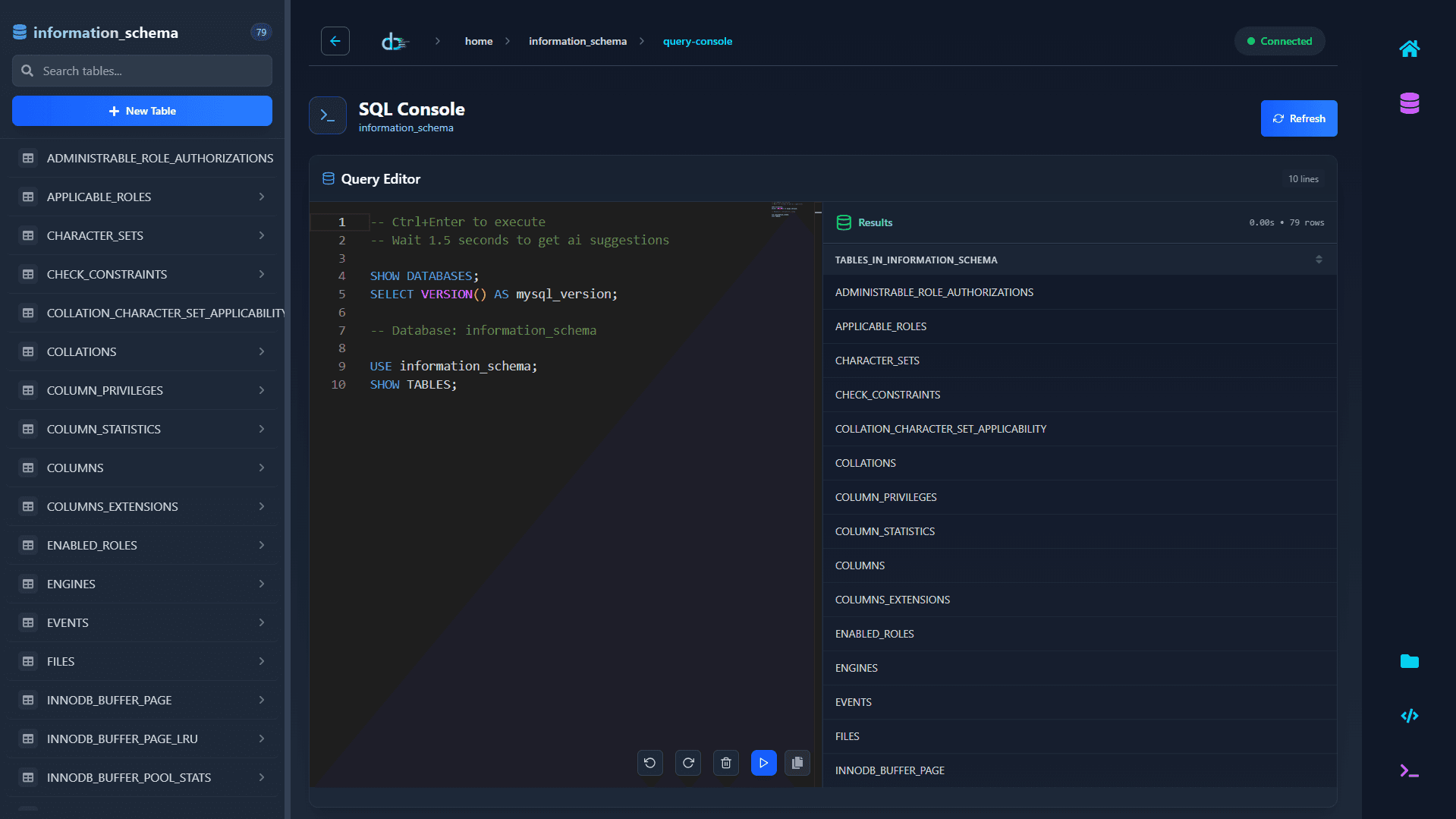Redo the editor change
The height and width of the screenshot is (819, 1456).
pyautogui.click(x=688, y=763)
